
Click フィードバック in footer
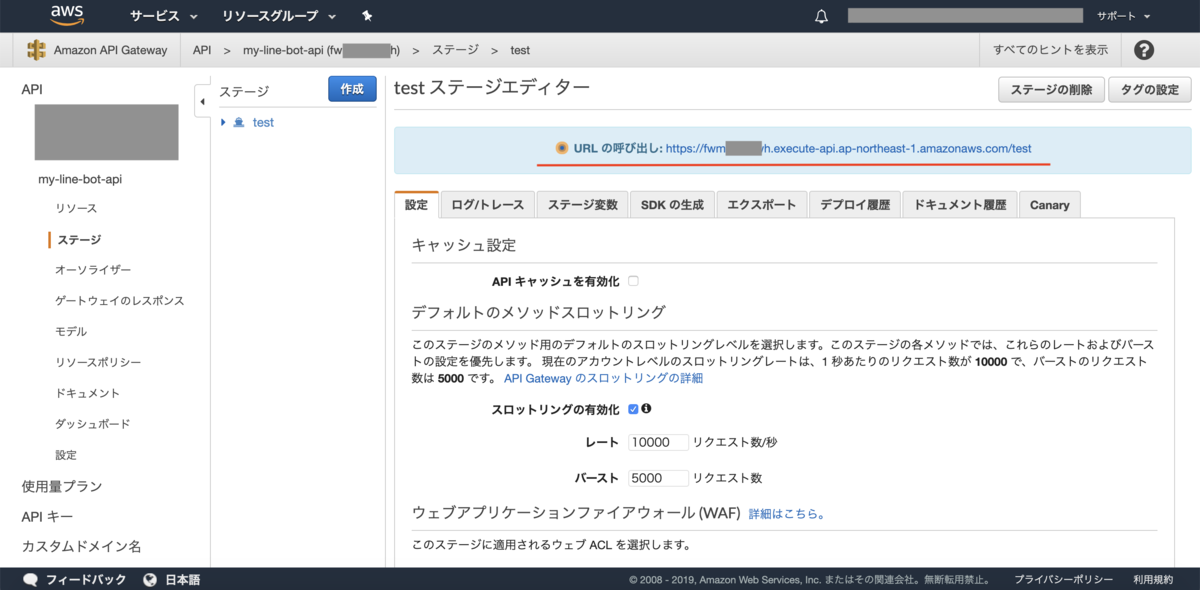(x=86, y=579)
